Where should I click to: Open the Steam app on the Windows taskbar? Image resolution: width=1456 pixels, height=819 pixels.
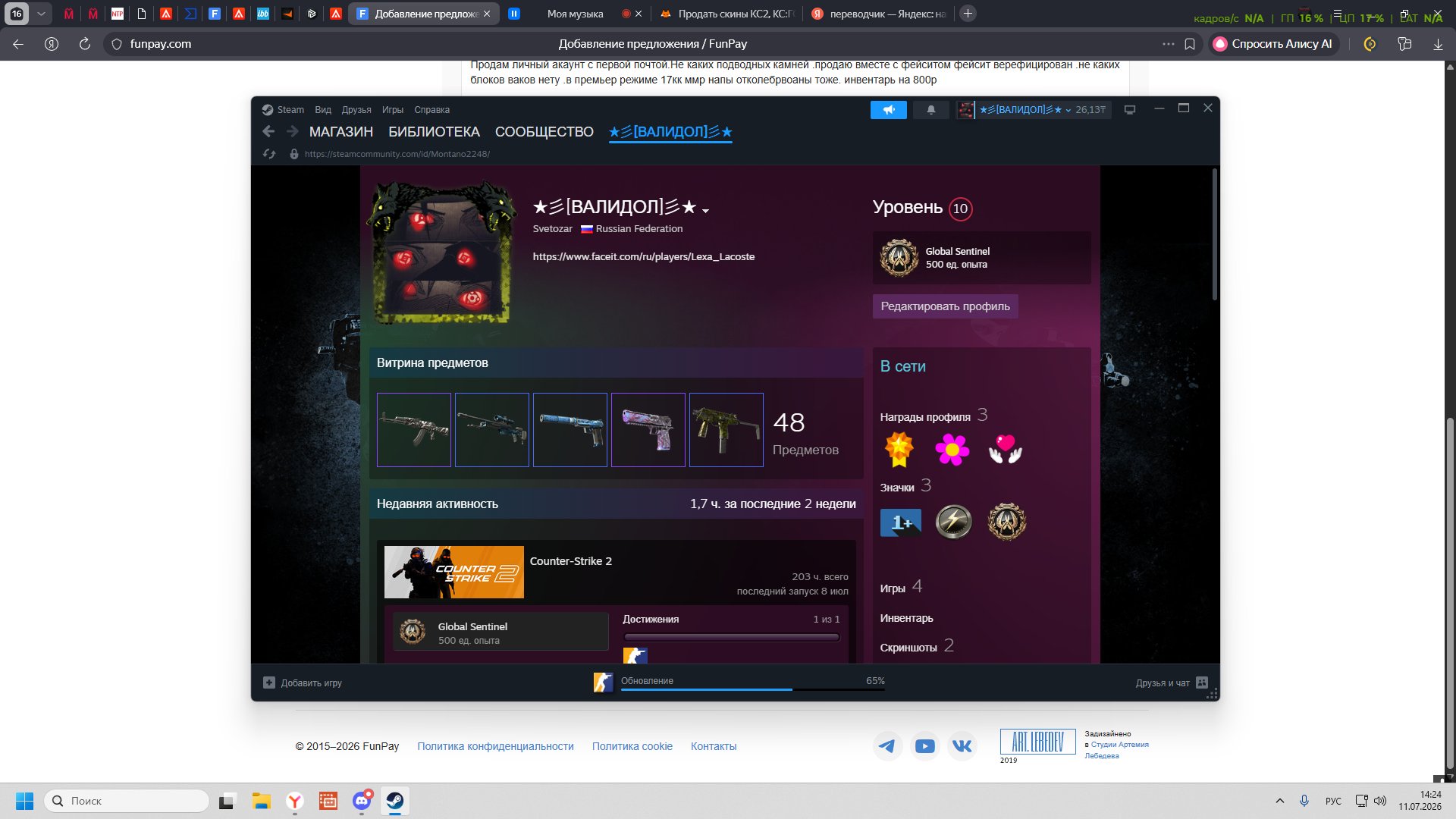[x=395, y=801]
